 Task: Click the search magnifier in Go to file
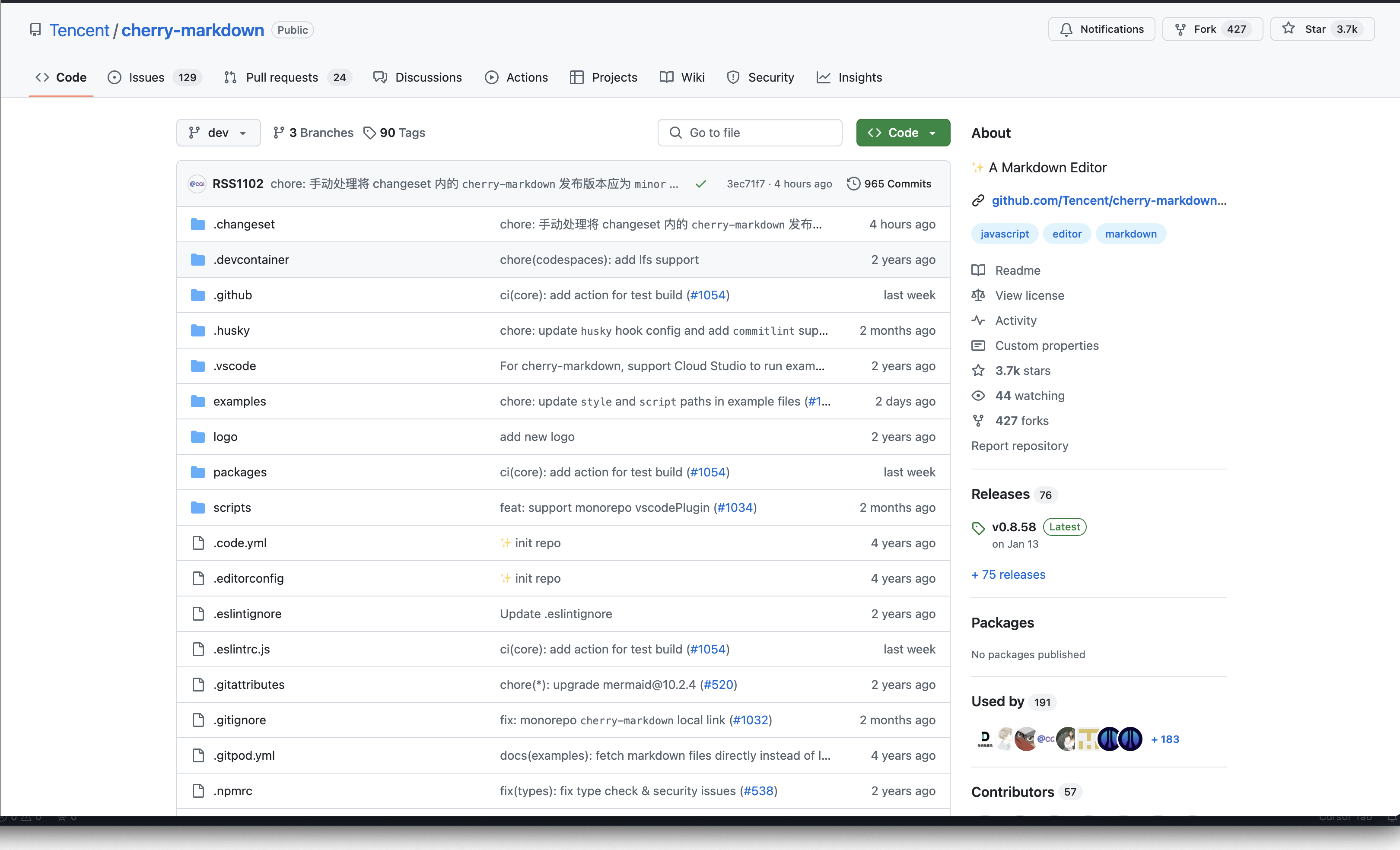point(675,133)
